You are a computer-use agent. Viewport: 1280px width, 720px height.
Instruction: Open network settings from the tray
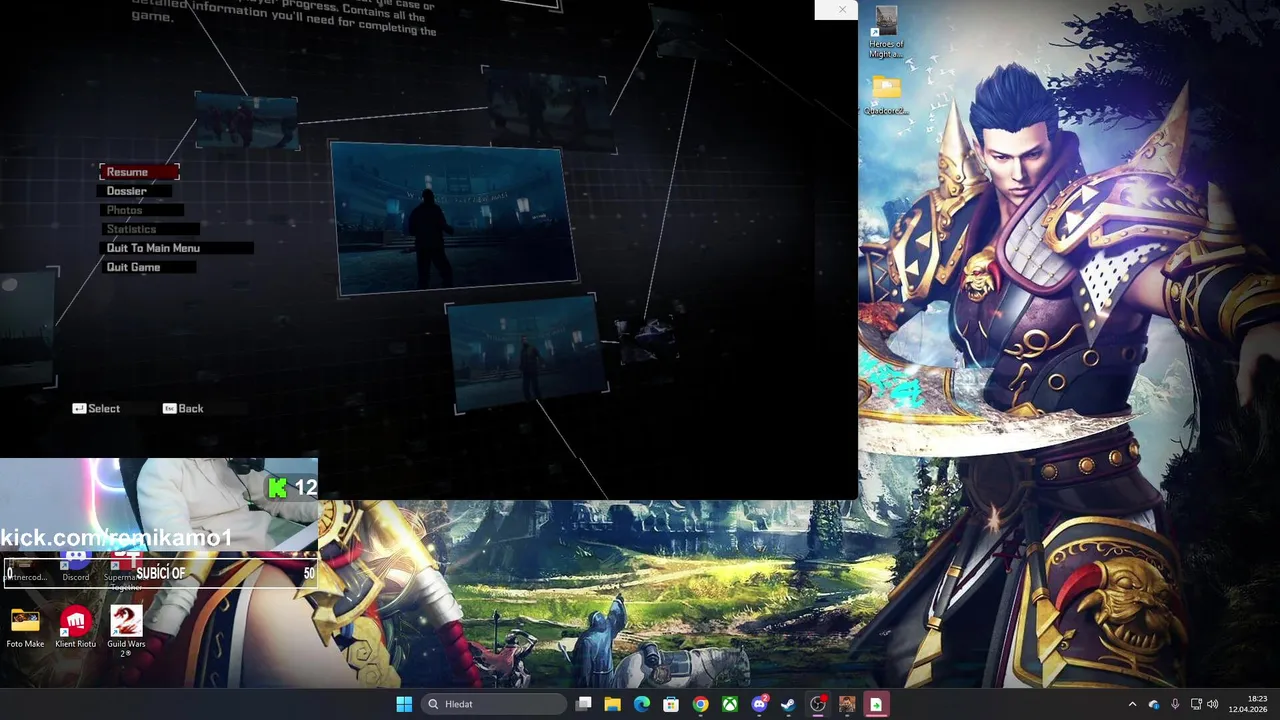pyautogui.click(x=1196, y=704)
